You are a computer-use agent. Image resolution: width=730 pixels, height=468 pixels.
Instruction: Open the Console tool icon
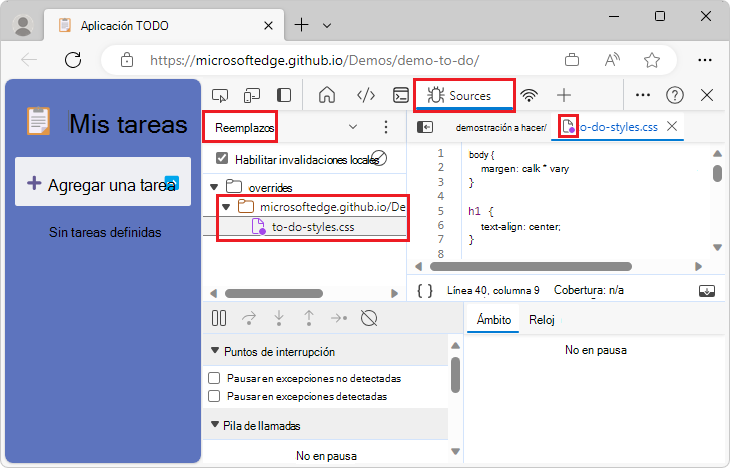(401, 95)
